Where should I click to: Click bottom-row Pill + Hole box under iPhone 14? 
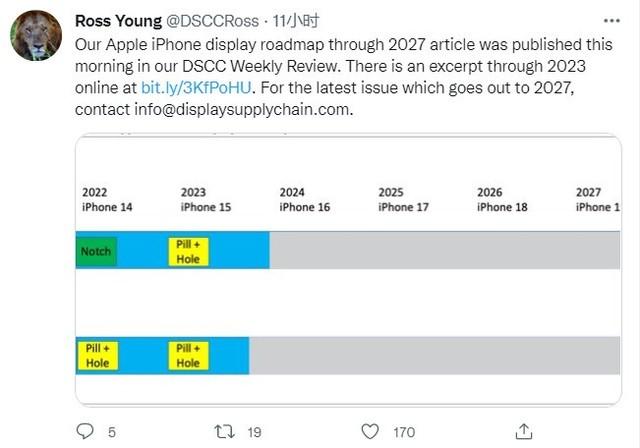98,356
